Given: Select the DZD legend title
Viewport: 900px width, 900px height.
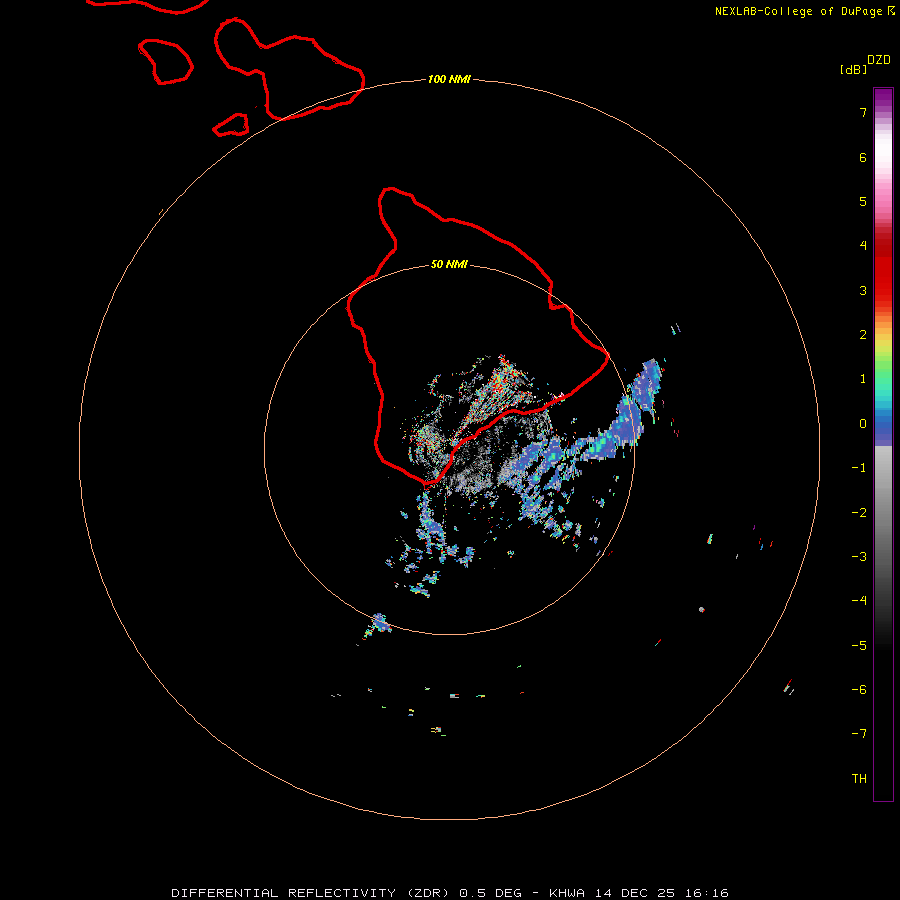Looking at the screenshot, I should tap(879, 60).
